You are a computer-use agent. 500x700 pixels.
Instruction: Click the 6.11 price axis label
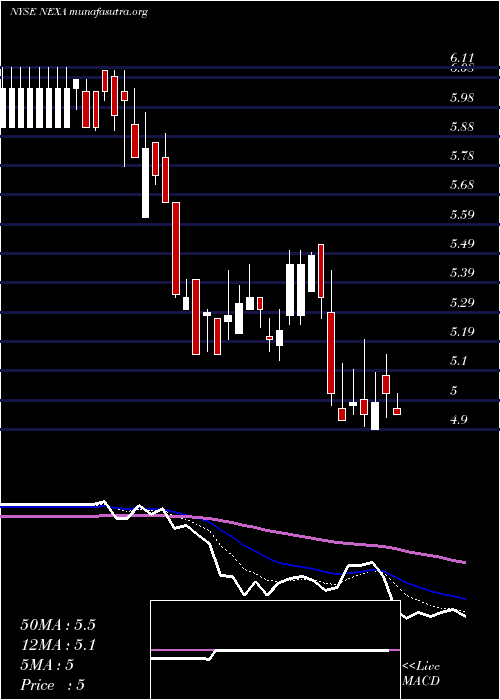(462, 58)
